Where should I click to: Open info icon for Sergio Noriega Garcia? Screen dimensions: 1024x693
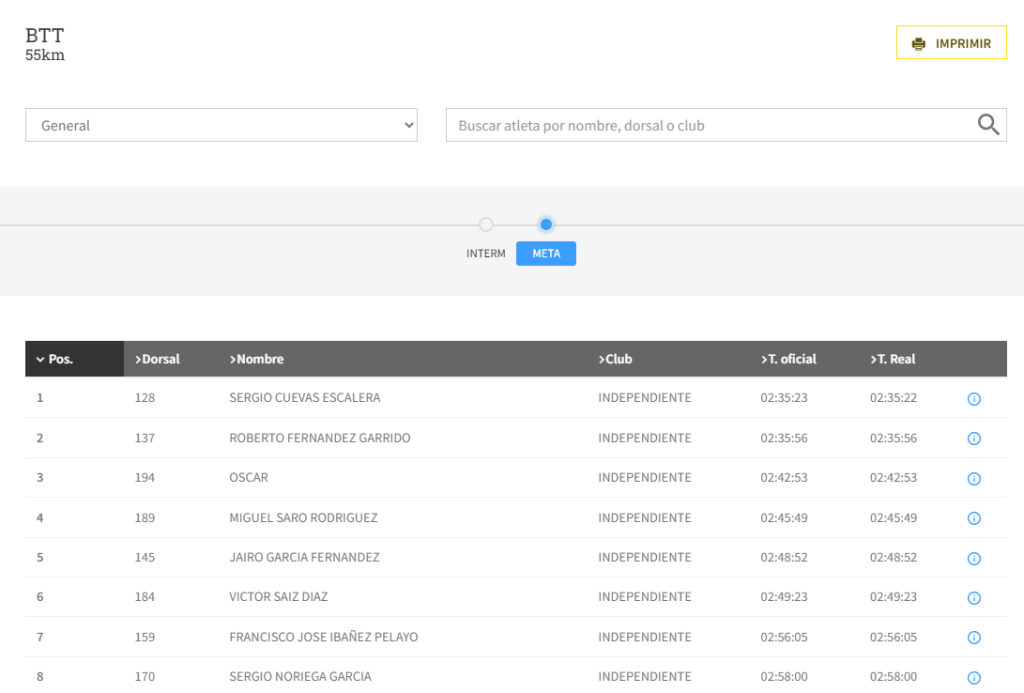[x=974, y=677]
